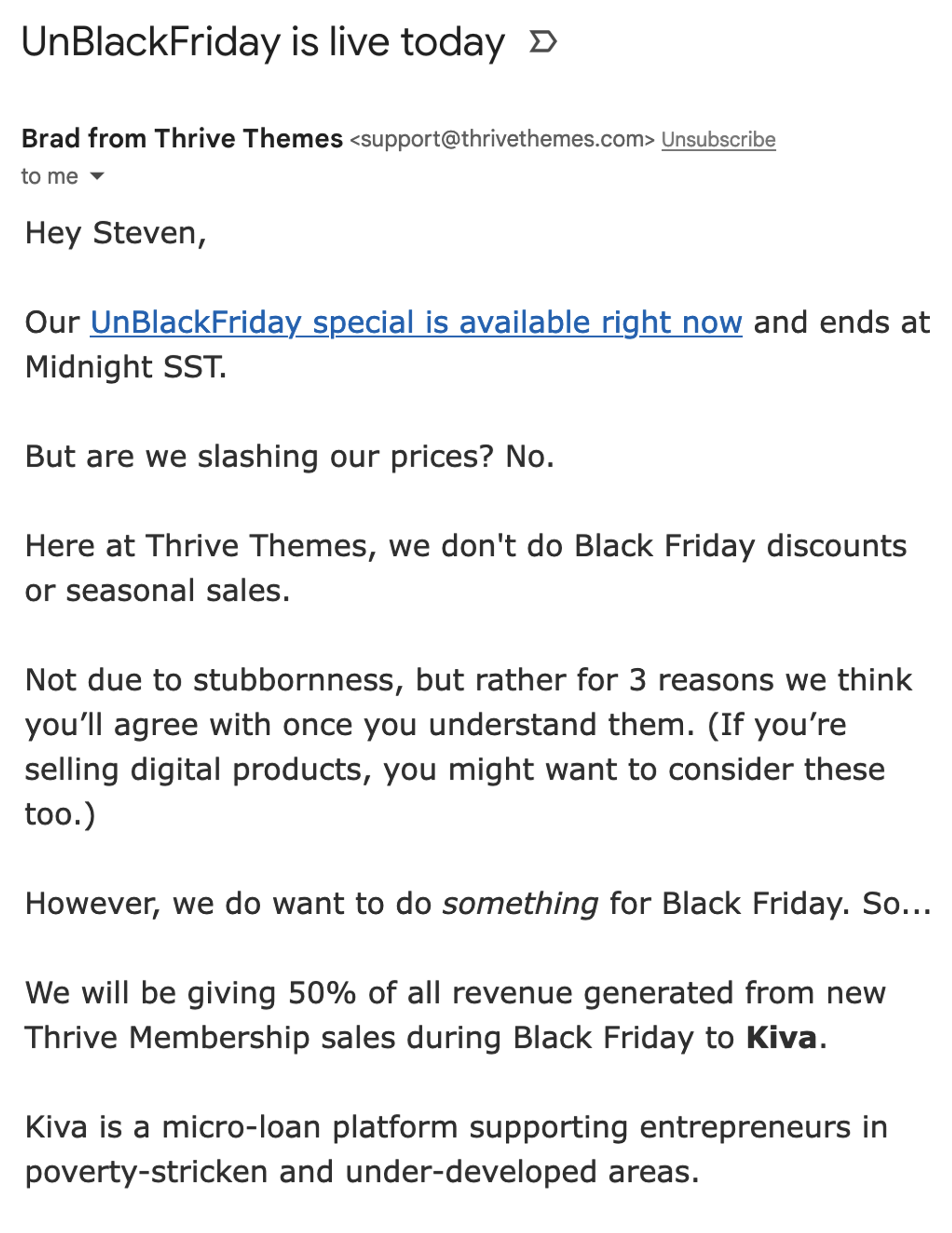
Task: Click the line "But are we slashing our prices?"
Action: pyautogui.click(x=260, y=456)
